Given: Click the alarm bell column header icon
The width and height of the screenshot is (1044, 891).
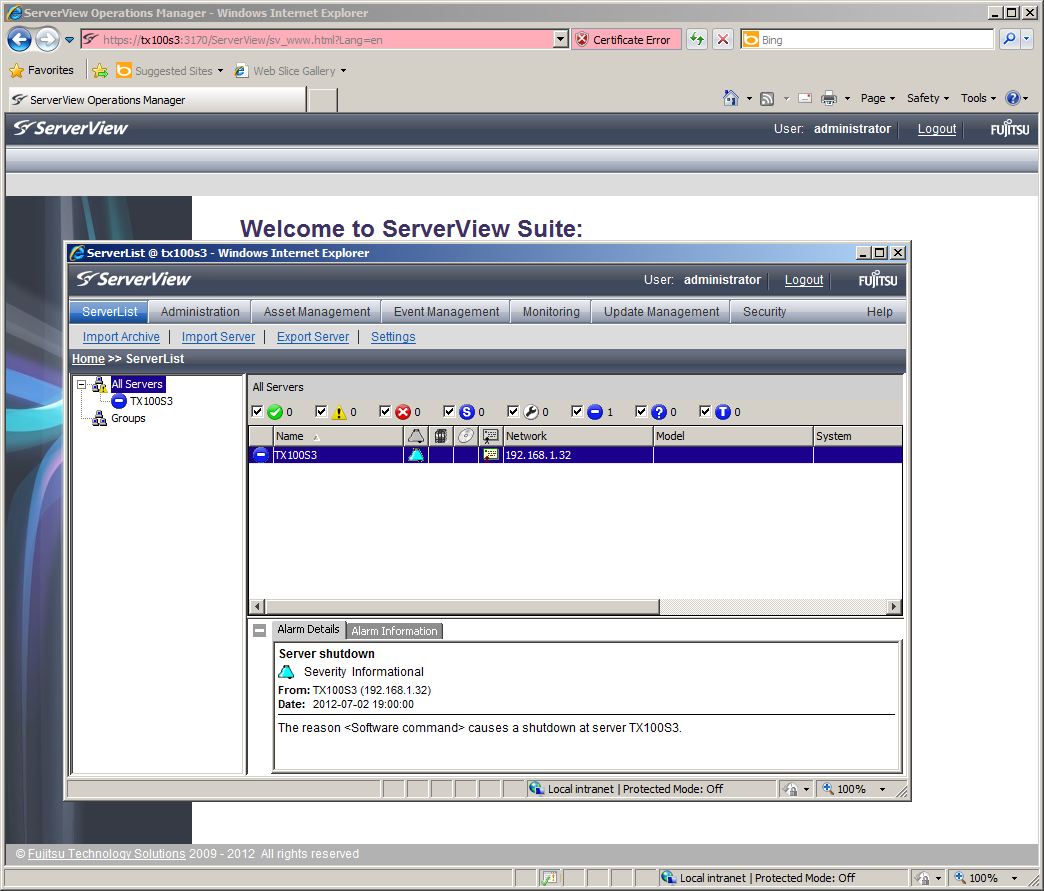Looking at the screenshot, I should (415, 436).
